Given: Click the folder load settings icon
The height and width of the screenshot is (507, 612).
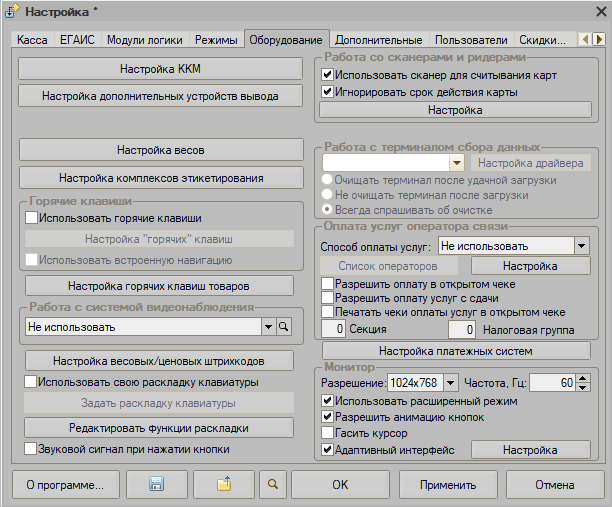Looking at the screenshot, I should click(x=224, y=485).
